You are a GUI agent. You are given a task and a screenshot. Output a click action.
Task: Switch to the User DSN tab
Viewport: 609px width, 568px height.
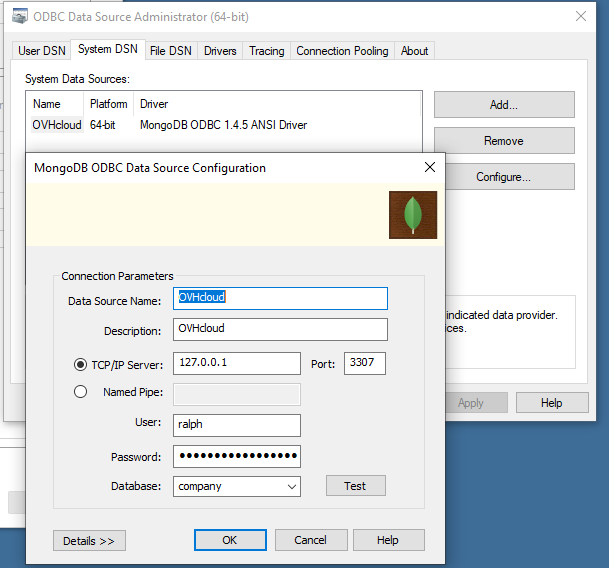(43, 51)
